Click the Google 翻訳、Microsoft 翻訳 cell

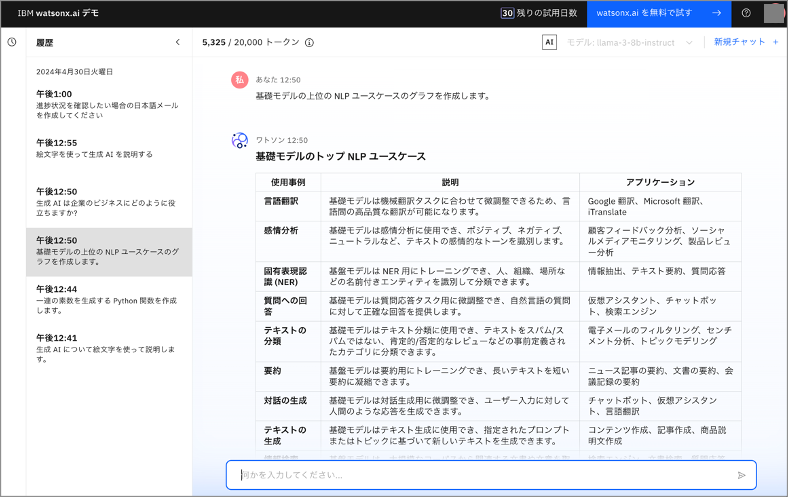tap(660, 206)
